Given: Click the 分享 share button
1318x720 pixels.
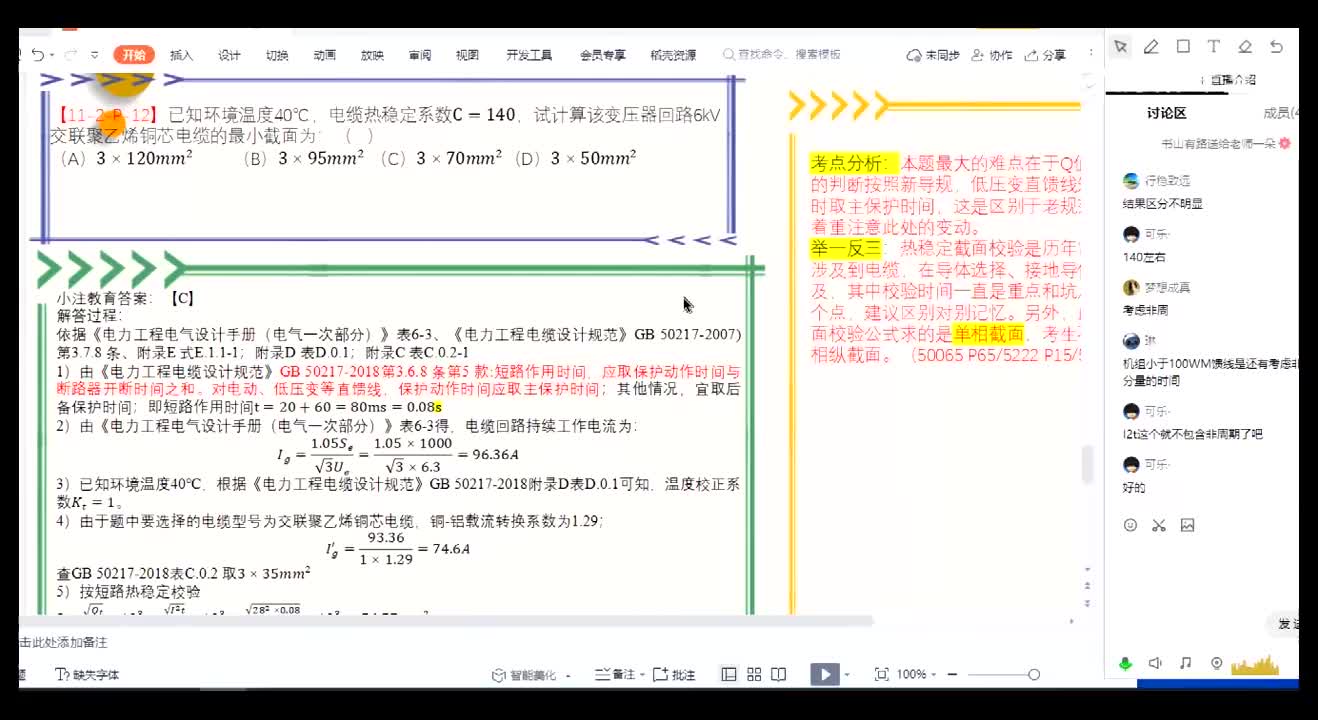Looking at the screenshot, I should [1047, 55].
